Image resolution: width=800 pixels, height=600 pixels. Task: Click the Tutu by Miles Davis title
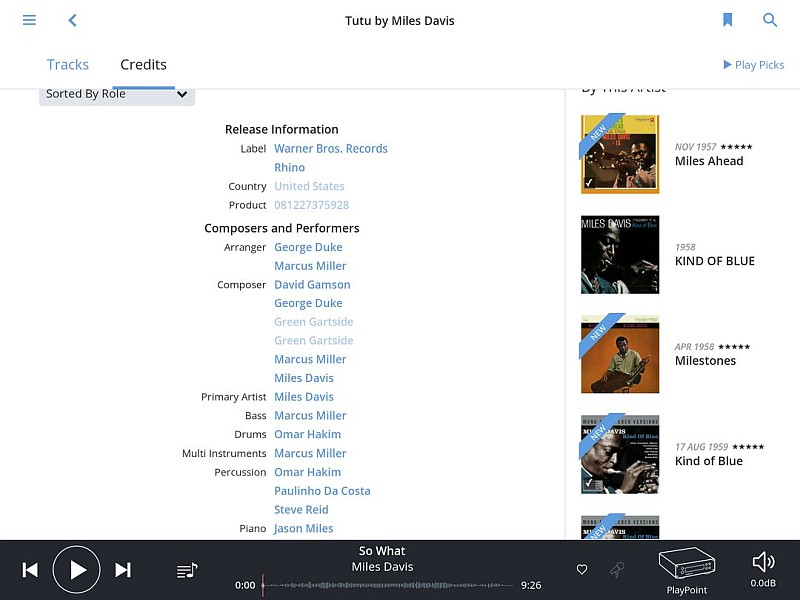pos(399,21)
